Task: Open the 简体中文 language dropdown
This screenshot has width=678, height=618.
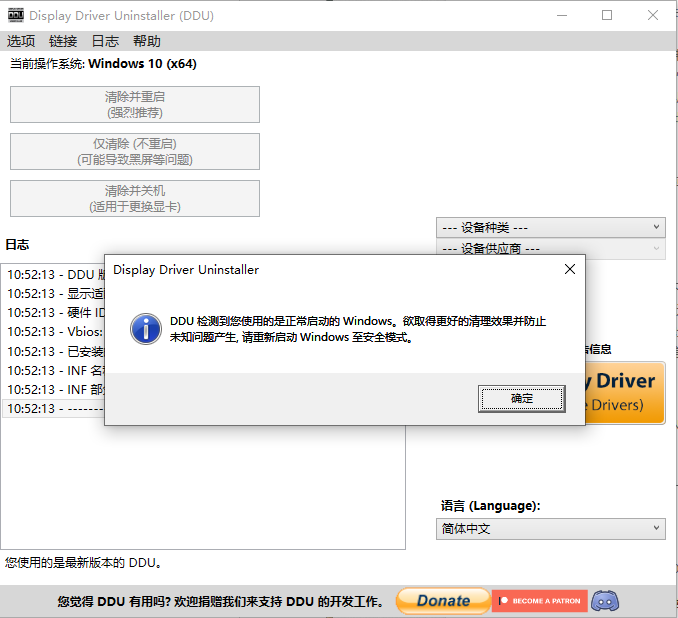Action: click(550, 528)
